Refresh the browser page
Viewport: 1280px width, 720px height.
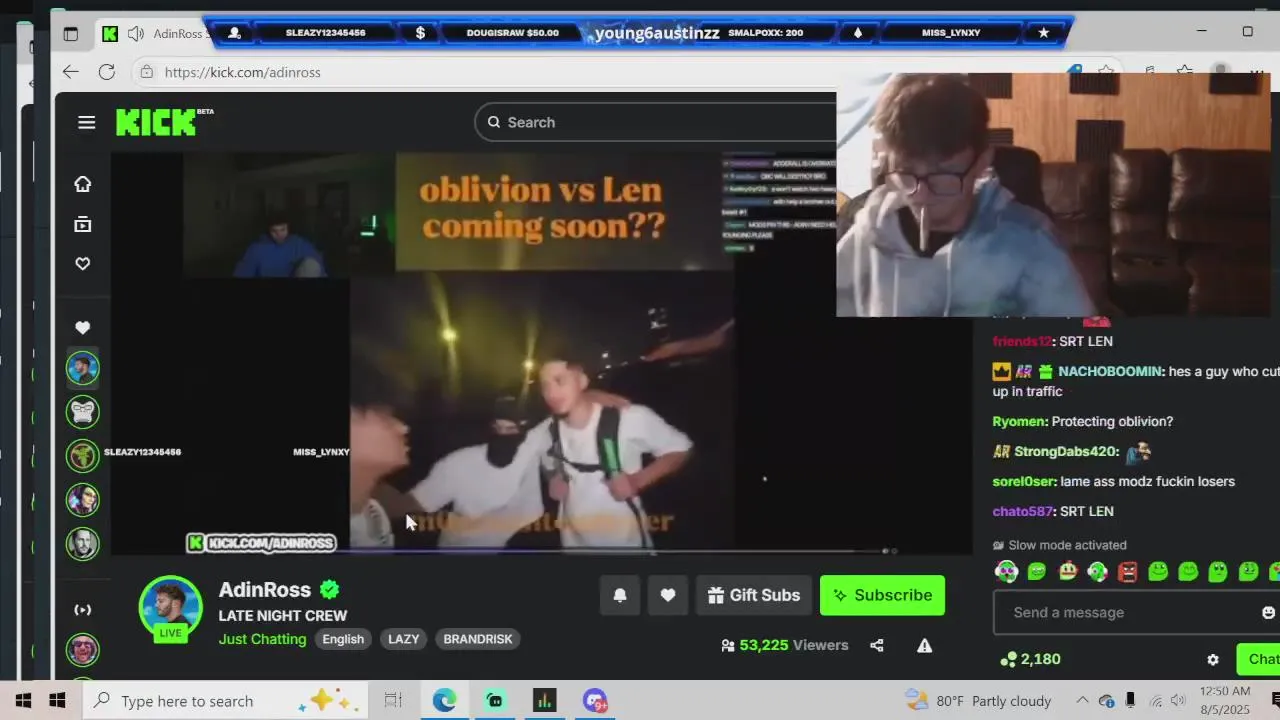[107, 72]
